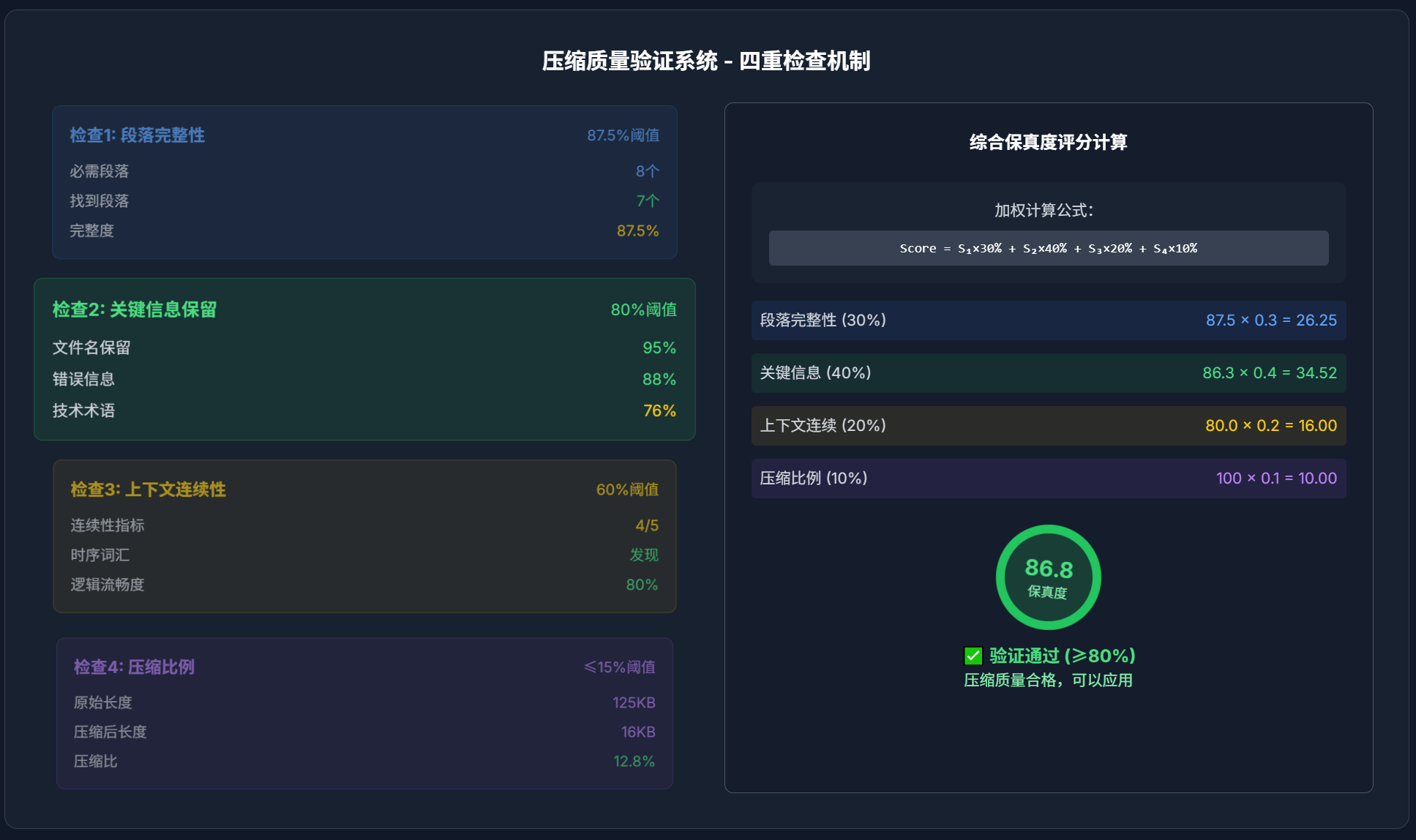Select the 检查1: 段落完整性 card title
Viewport: 1416px width, 840px height.
pos(137,135)
